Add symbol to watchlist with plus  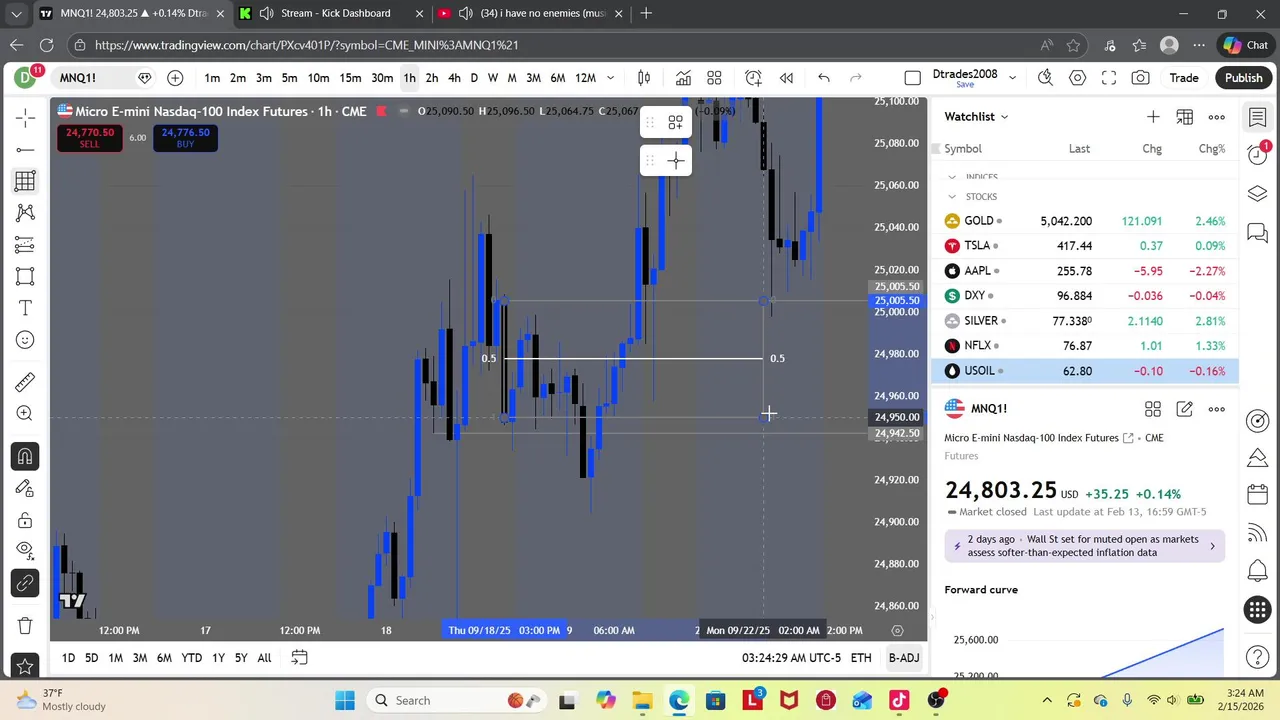coord(1153,117)
